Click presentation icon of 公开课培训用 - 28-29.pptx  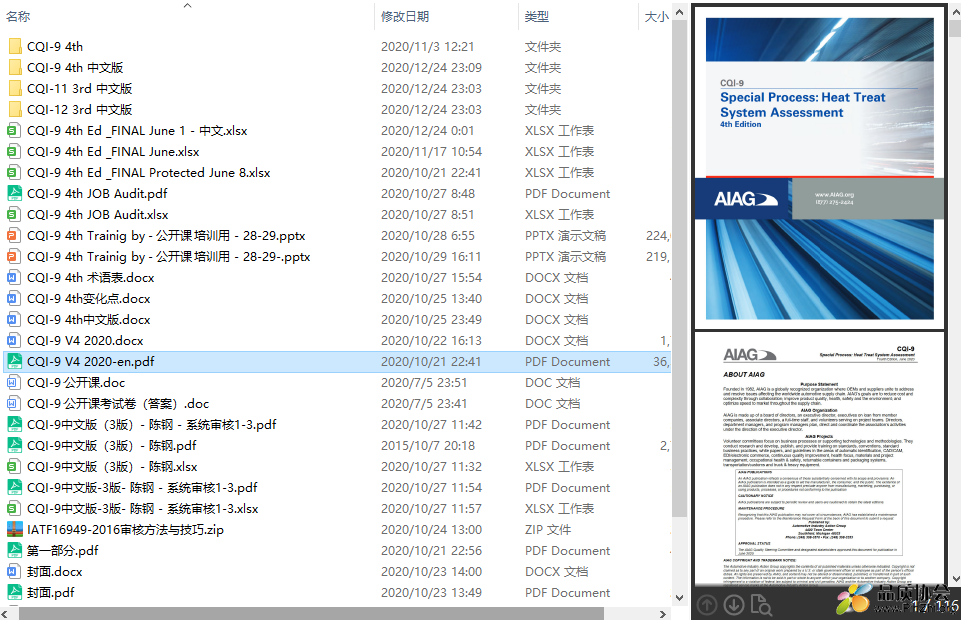13,235
